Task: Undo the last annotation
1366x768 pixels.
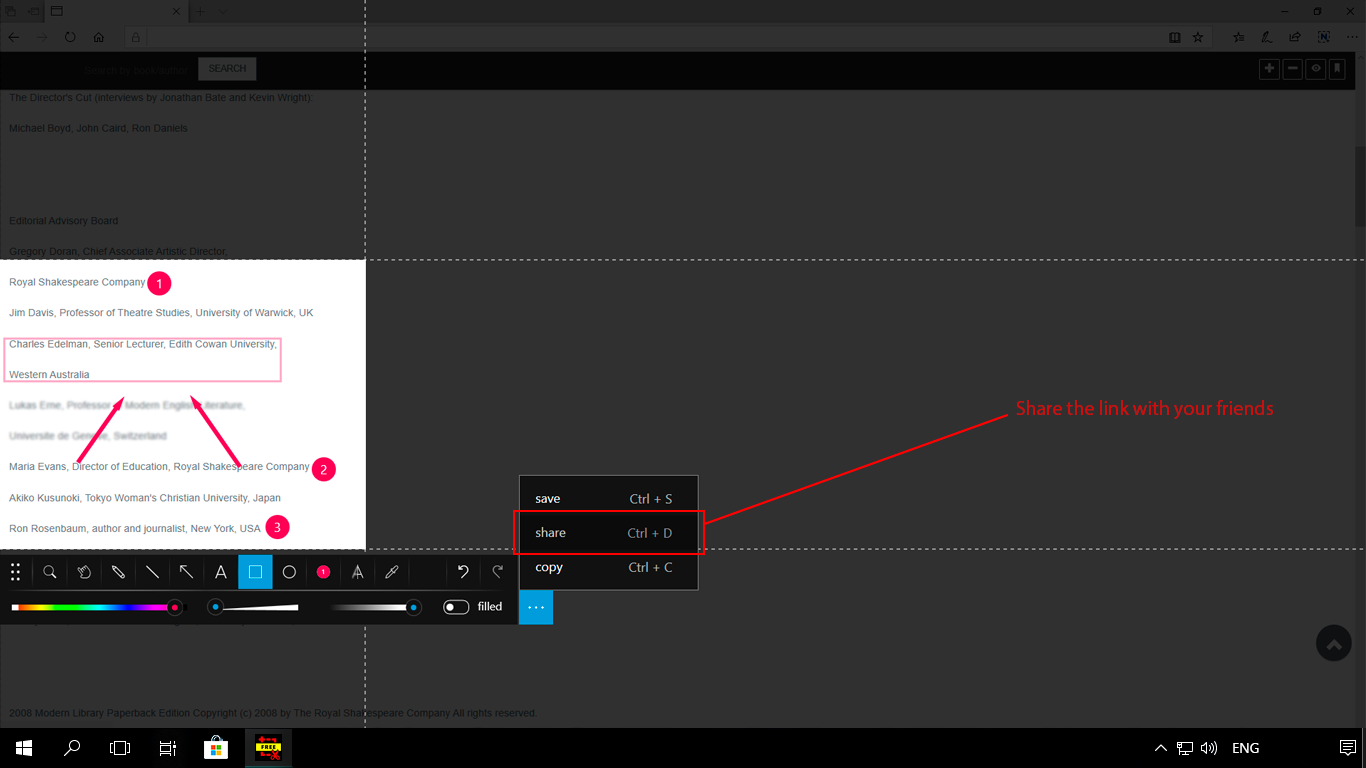Action: tap(462, 572)
